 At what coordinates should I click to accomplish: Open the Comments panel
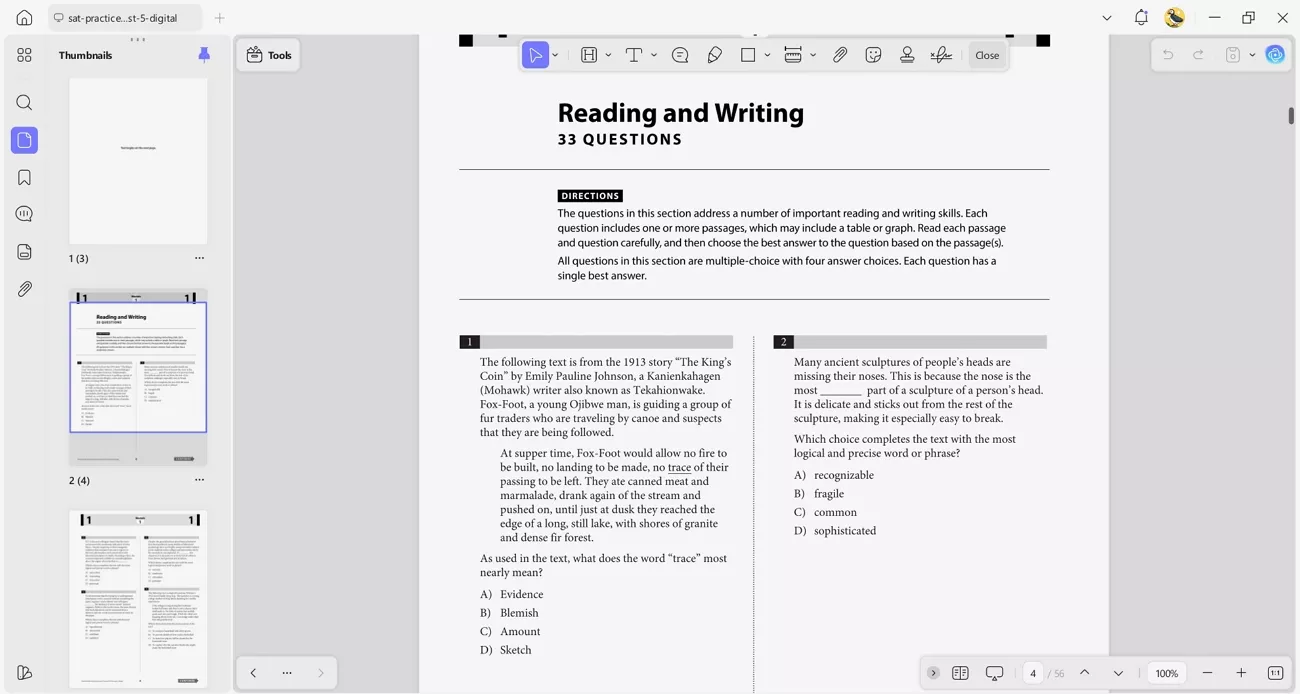[24, 213]
